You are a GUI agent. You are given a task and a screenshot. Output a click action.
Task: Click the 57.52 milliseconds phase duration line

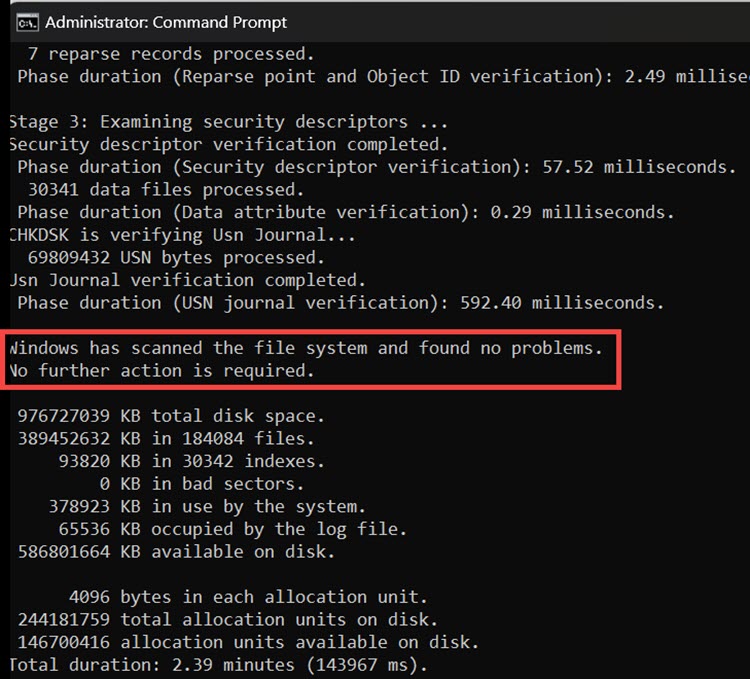[376, 167]
